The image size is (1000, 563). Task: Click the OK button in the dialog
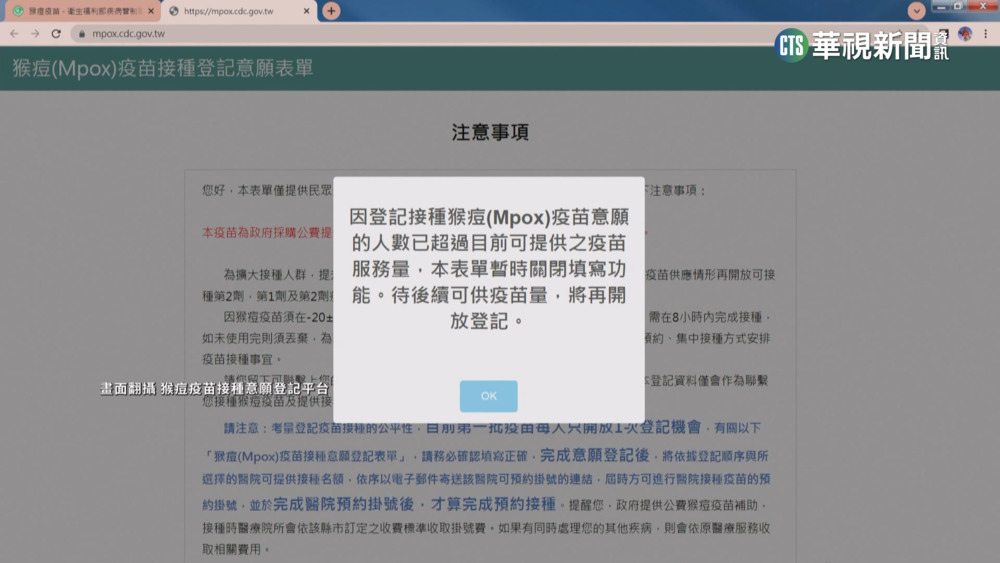pyautogui.click(x=489, y=396)
